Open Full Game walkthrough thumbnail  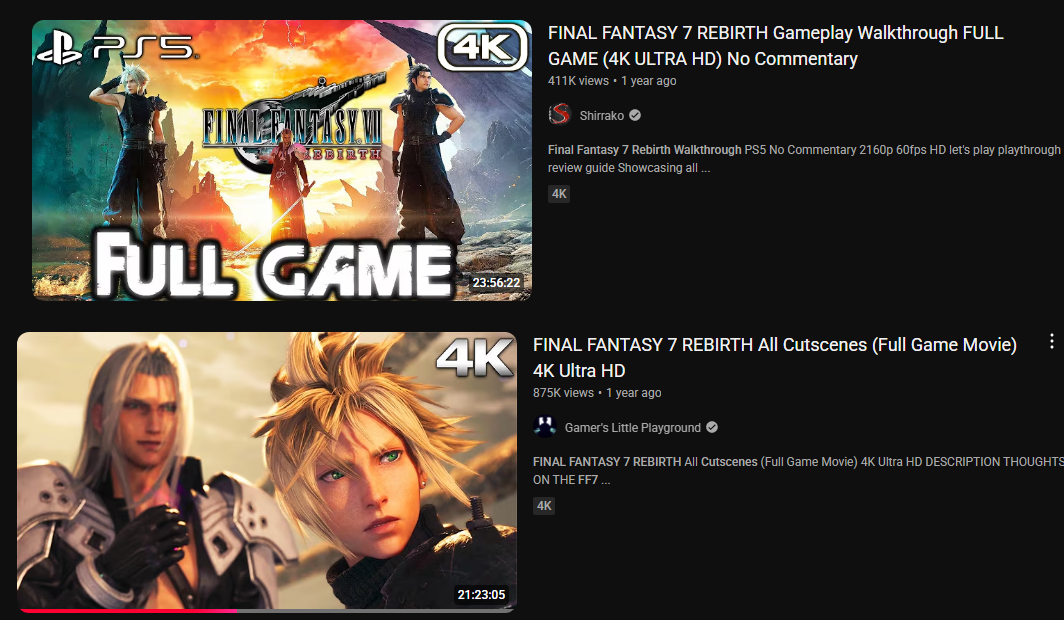coord(282,160)
